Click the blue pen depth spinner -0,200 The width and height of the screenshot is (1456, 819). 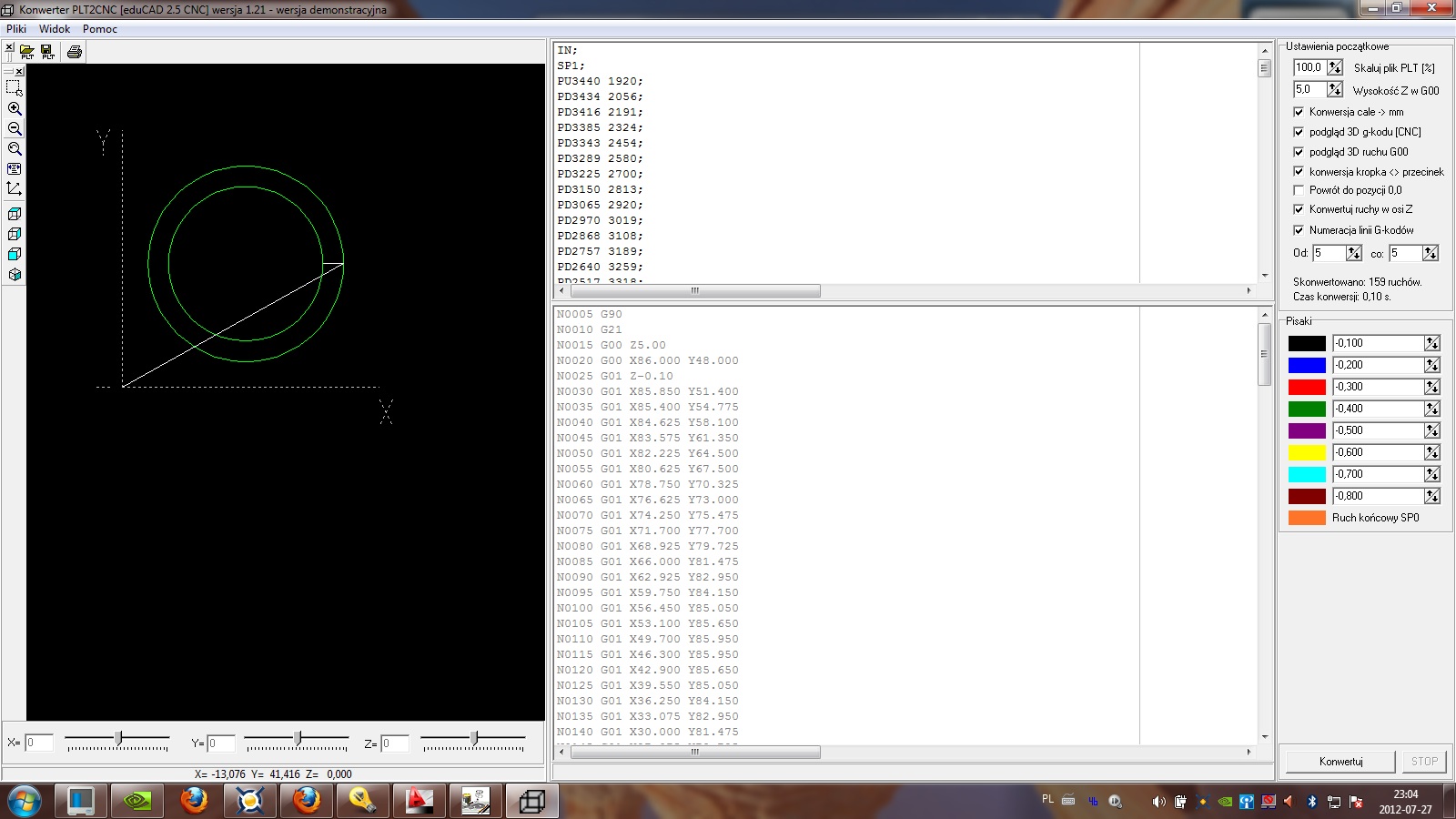coord(1432,365)
